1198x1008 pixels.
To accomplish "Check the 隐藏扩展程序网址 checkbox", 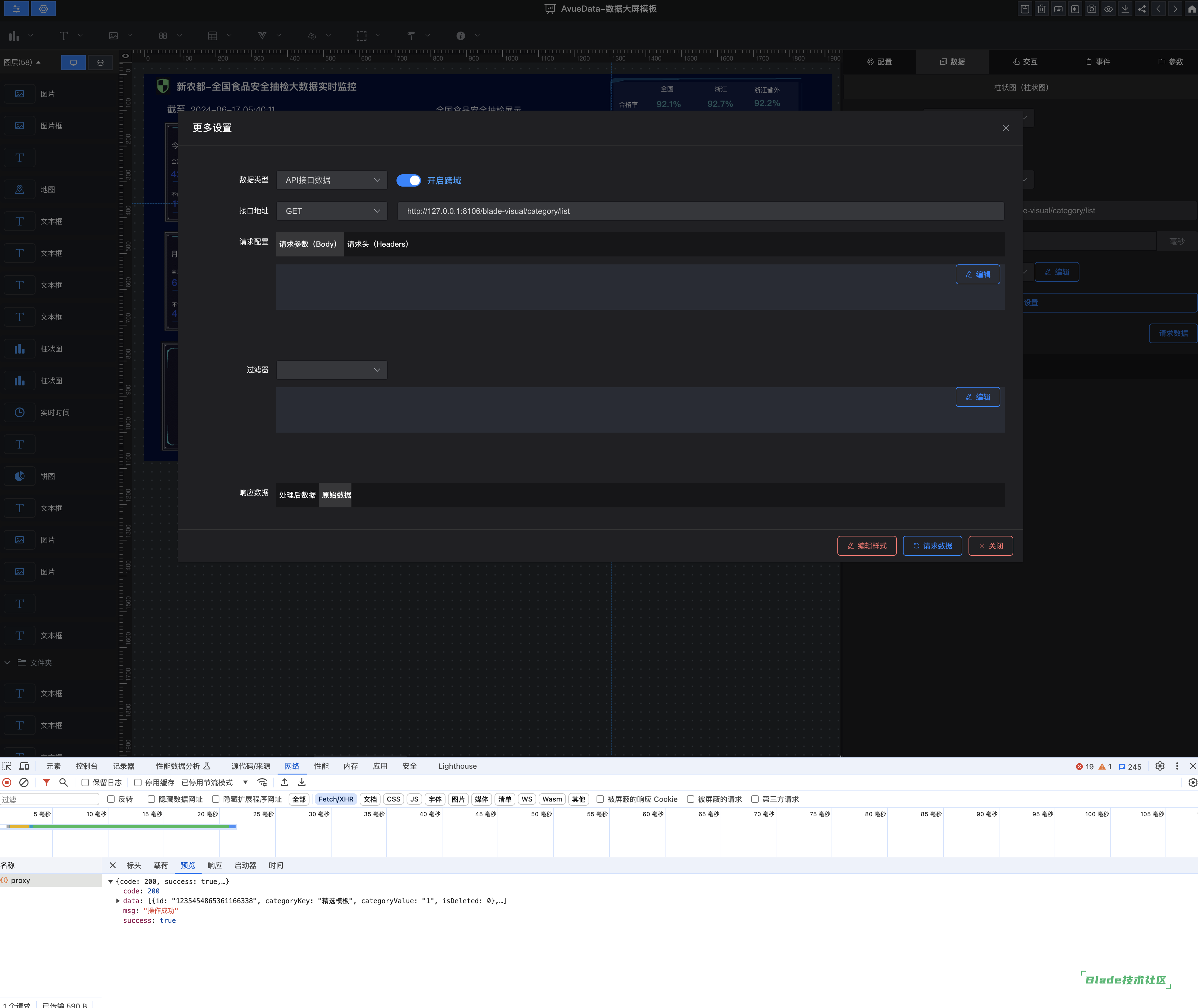I will (215, 799).
